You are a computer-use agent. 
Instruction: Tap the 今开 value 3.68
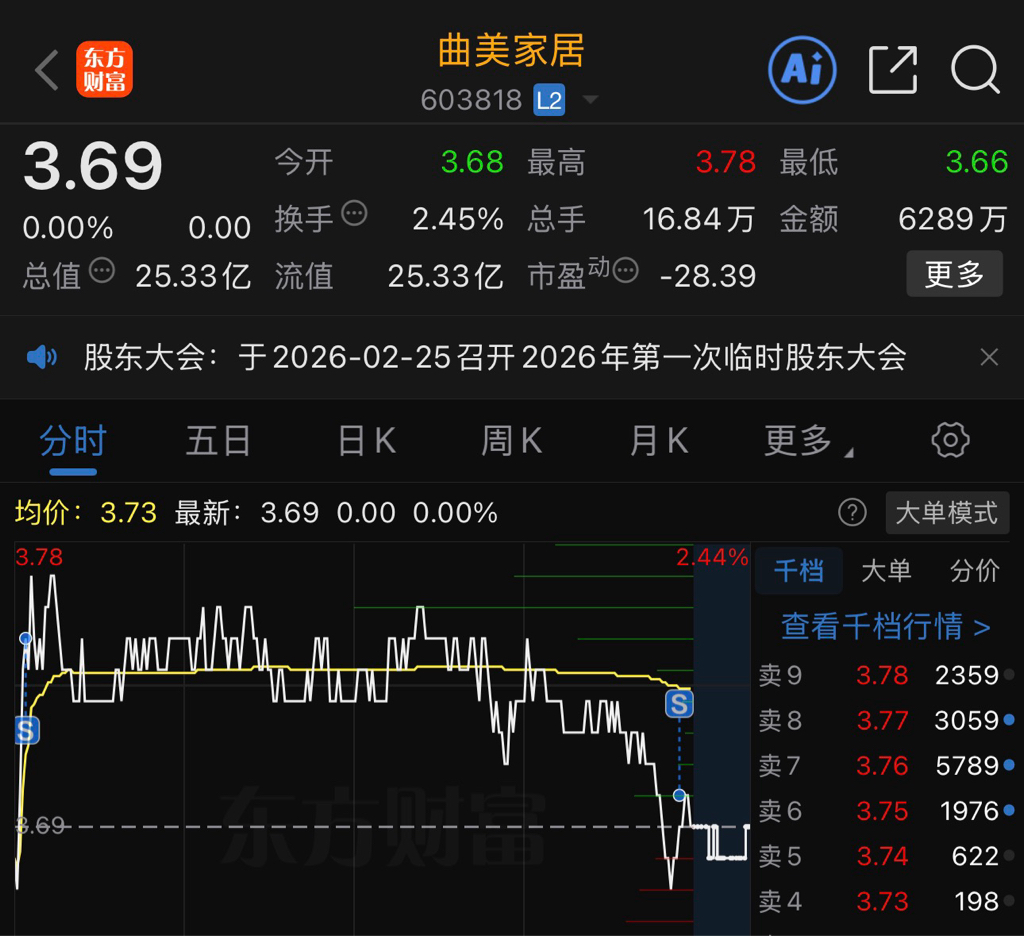pos(472,161)
